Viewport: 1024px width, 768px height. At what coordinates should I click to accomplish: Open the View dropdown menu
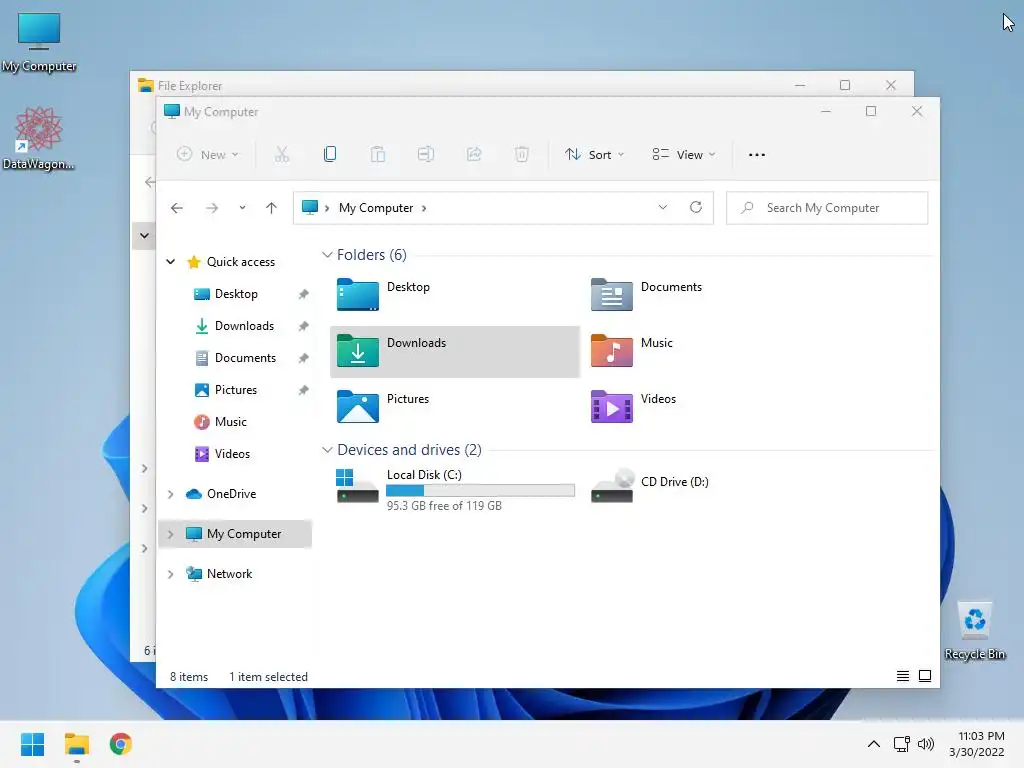684,154
